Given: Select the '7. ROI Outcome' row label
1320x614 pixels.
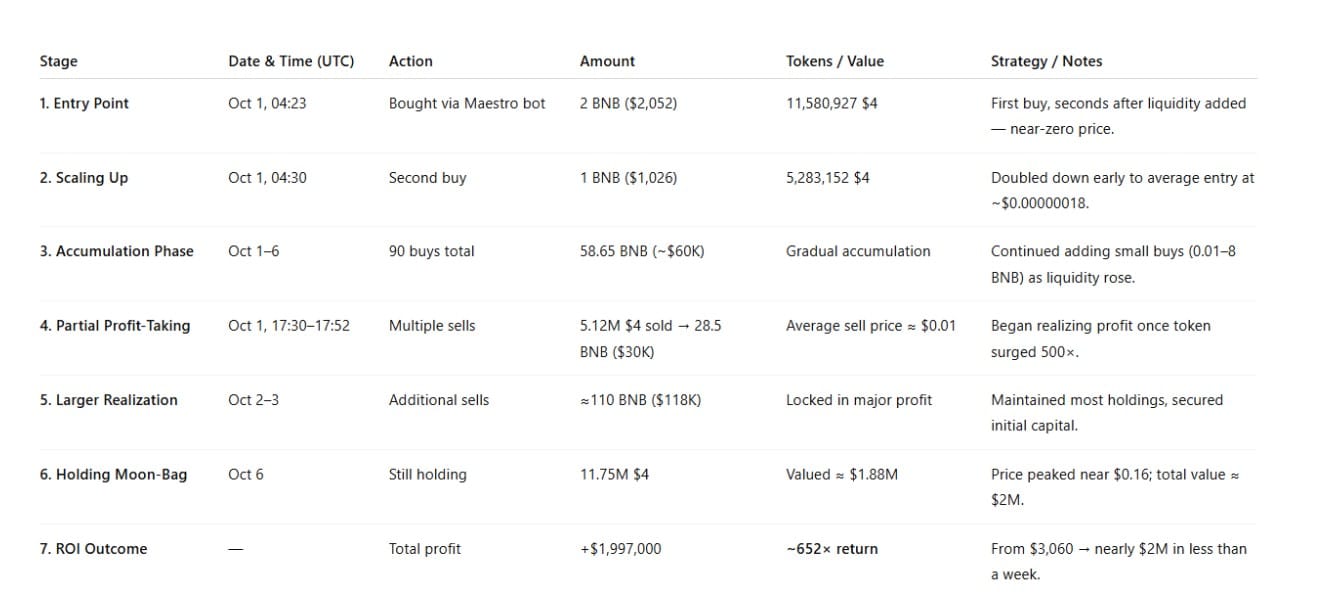Looking at the screenshot, I should tap(93, 548).
